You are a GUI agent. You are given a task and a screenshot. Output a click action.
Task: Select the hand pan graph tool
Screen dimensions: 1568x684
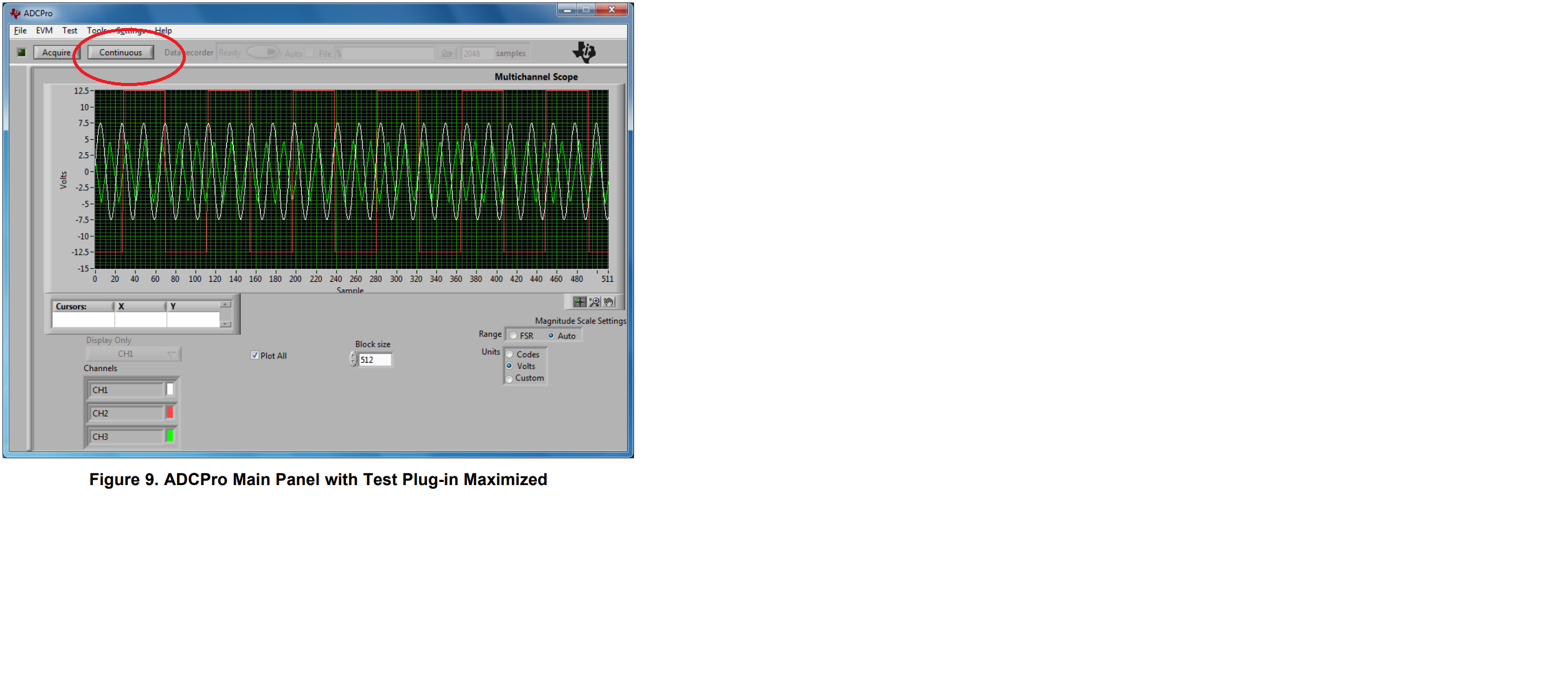click(609, 302)
